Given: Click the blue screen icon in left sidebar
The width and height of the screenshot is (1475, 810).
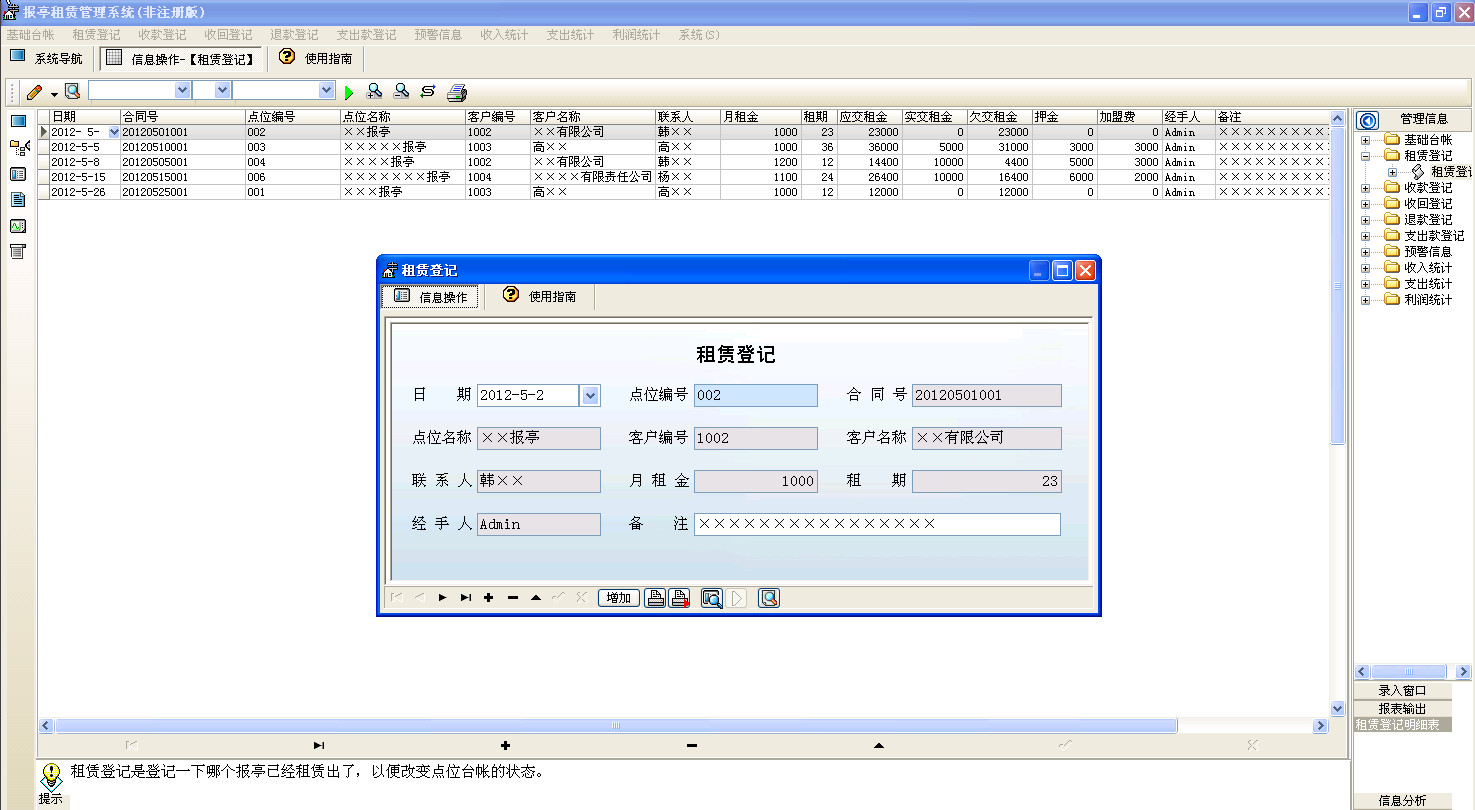Looking at the screenshot, I should 18,122.
